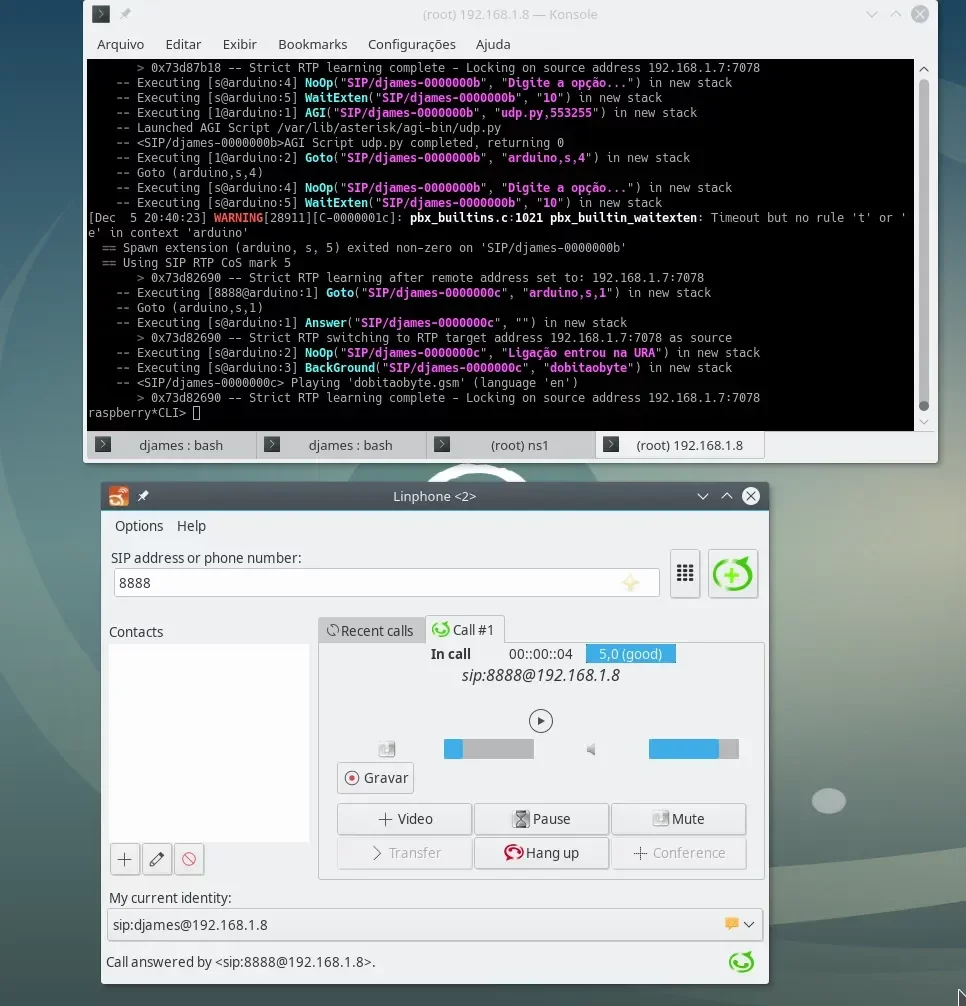This screenshot has width=966, height=1006.
Task: Open the Editar menu in Konsole
Action: (183, 44)
